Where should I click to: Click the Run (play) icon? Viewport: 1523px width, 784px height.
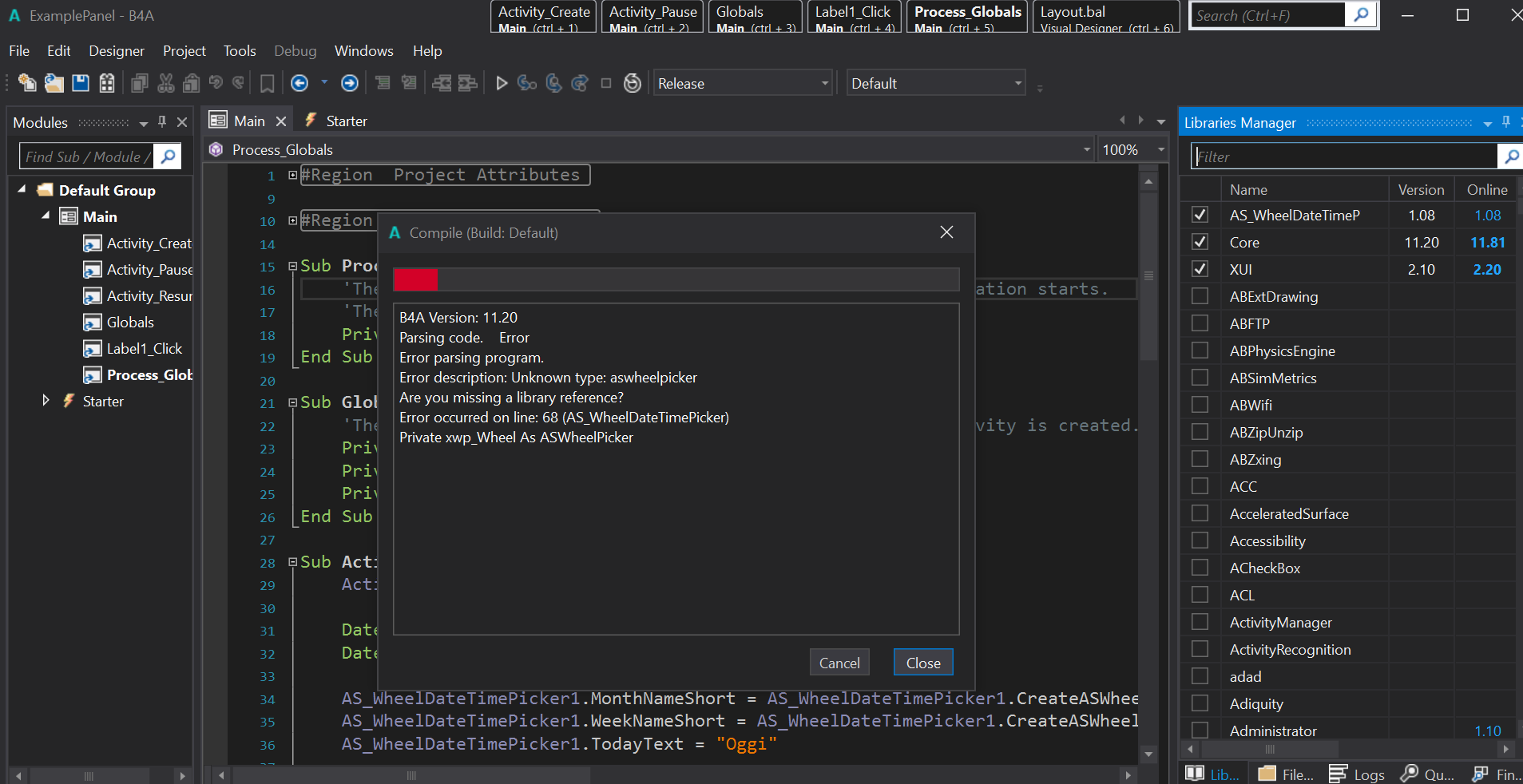(502, 83)
